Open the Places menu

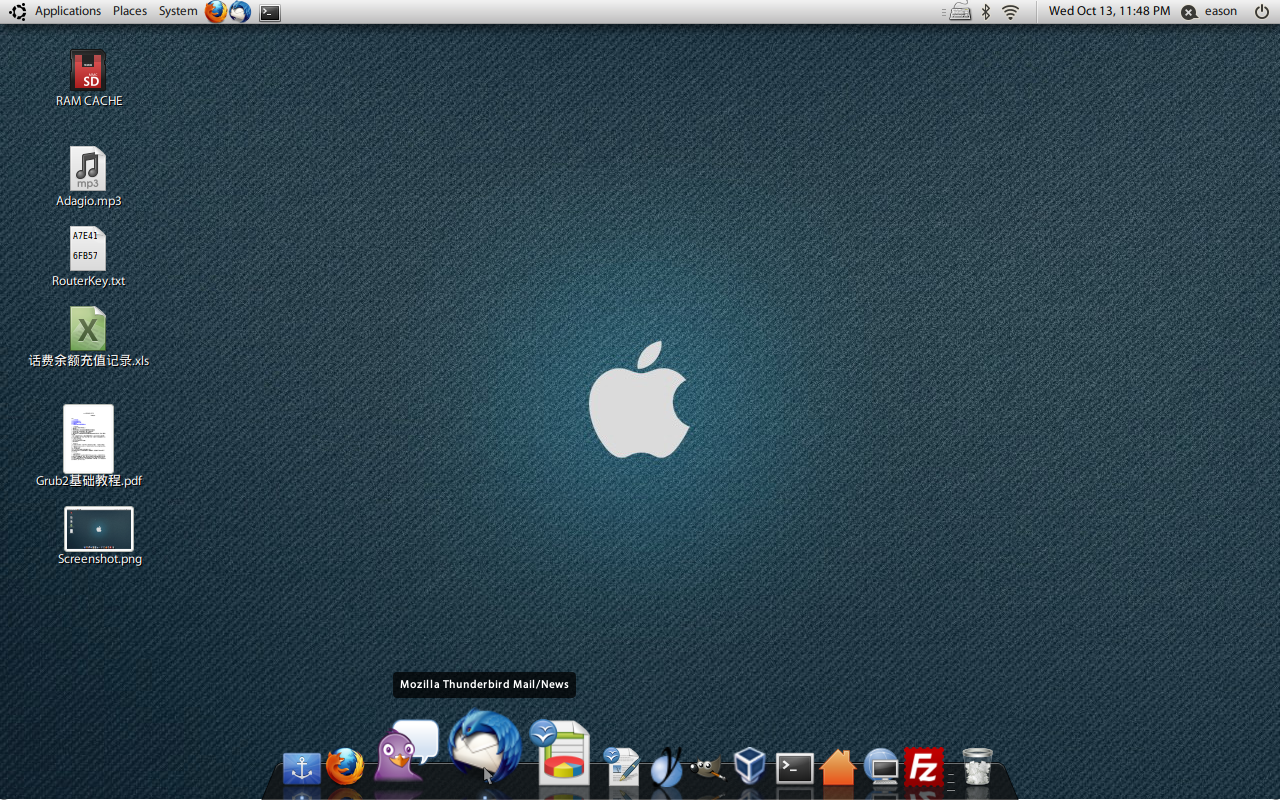[130, 11]
